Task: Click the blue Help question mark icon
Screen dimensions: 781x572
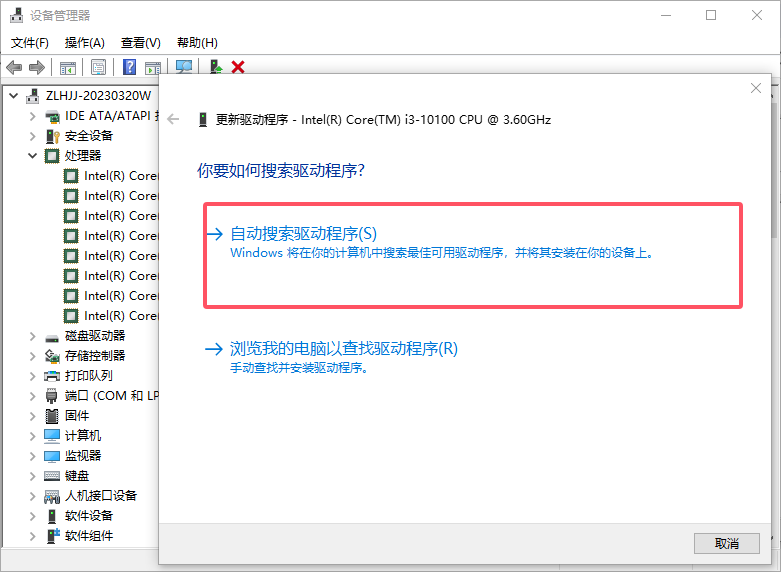Action: (130, 67)
